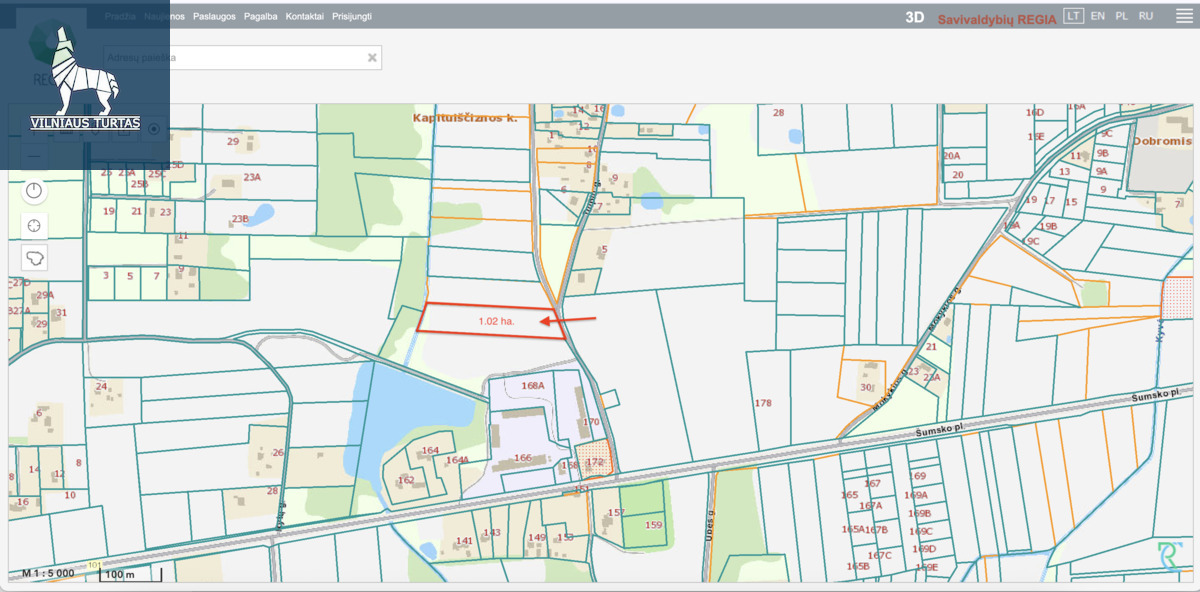Viewport: 1200px width, 592px height.
Task: Click address label 165B
Action: click(x=858, y=566)
